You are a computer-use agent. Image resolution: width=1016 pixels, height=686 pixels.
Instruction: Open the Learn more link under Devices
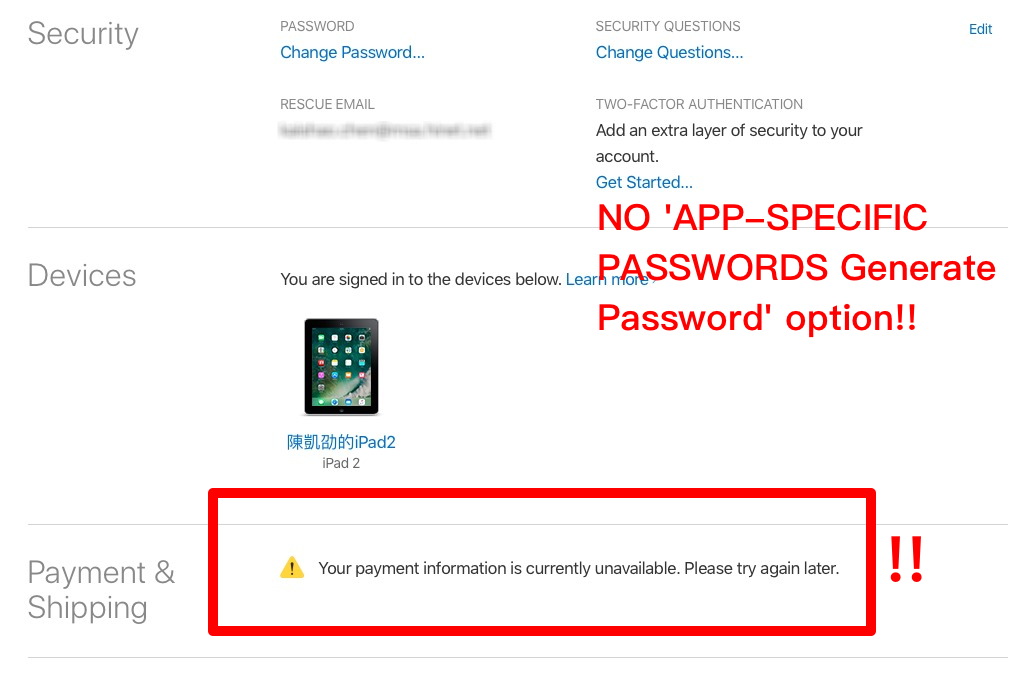point(610,279)
